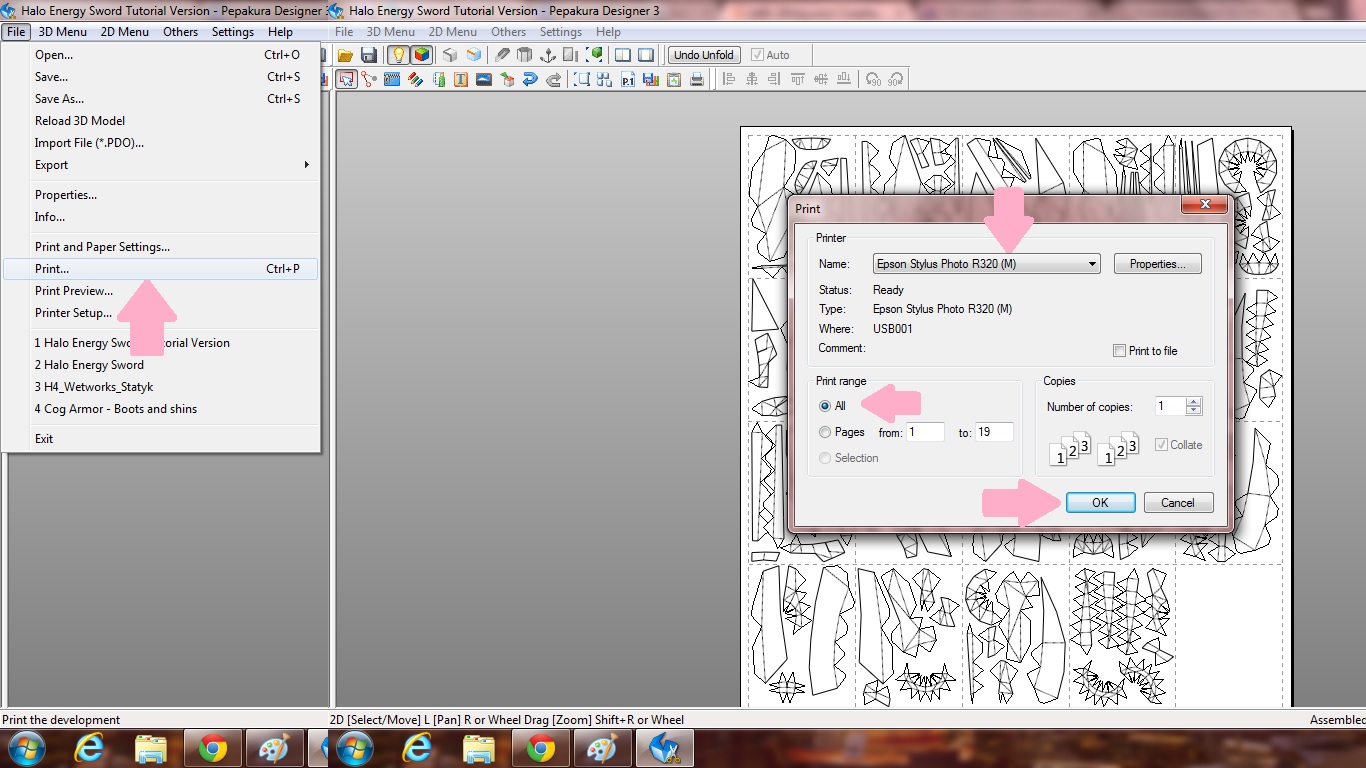
Task: Click the P.1 page number icon
Action: (x=628, y=80)
